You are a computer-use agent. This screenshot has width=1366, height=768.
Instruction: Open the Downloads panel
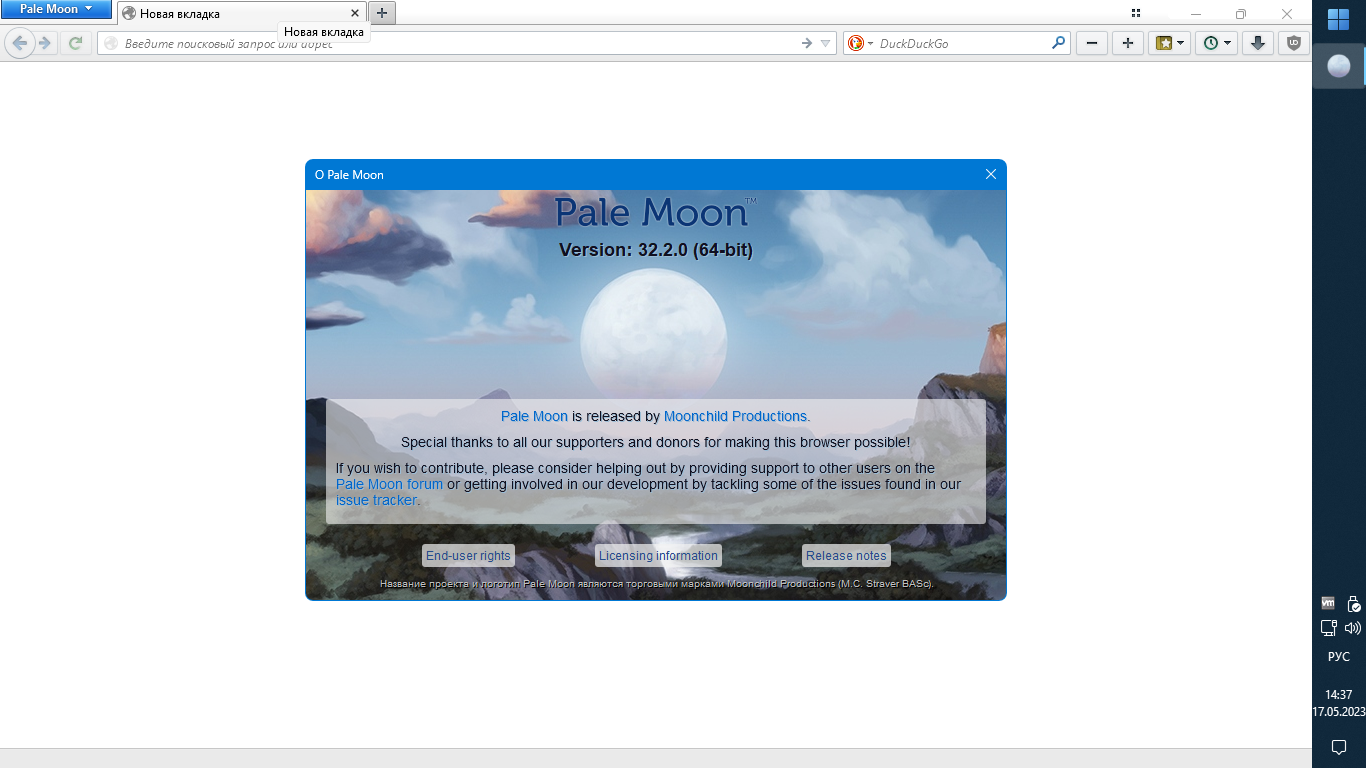(x=1259, y=43)
